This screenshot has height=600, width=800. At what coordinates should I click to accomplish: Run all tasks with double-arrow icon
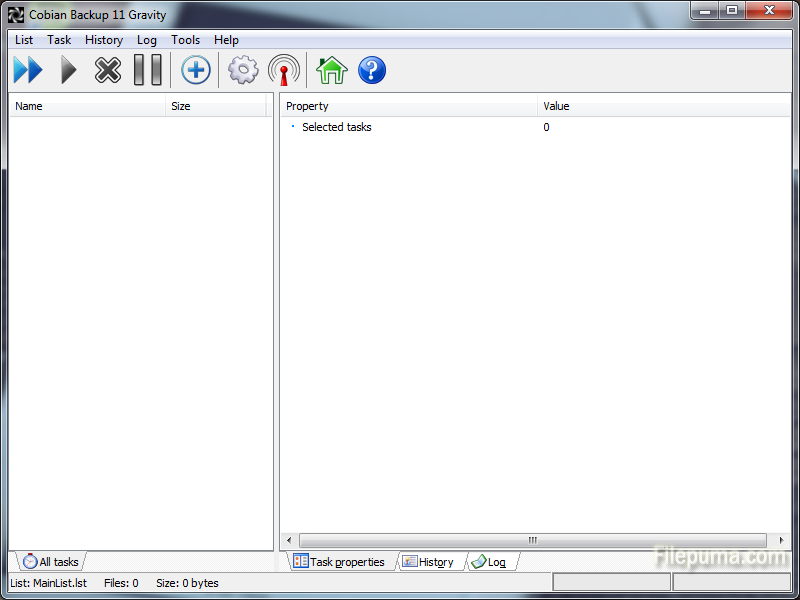coord(28,71)
